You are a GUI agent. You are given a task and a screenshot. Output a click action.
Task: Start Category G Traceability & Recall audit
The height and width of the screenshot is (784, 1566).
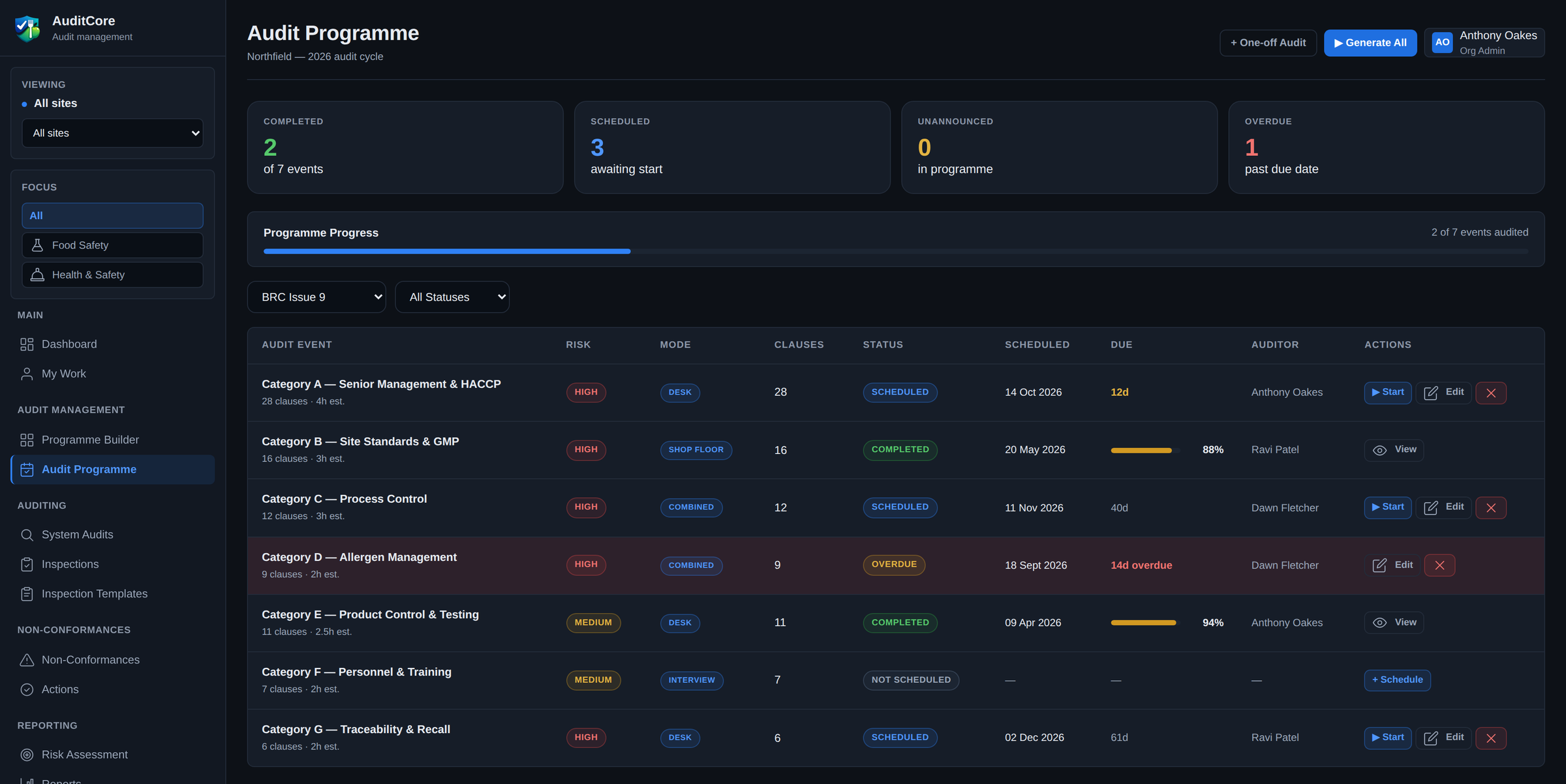click(1387, 737)
